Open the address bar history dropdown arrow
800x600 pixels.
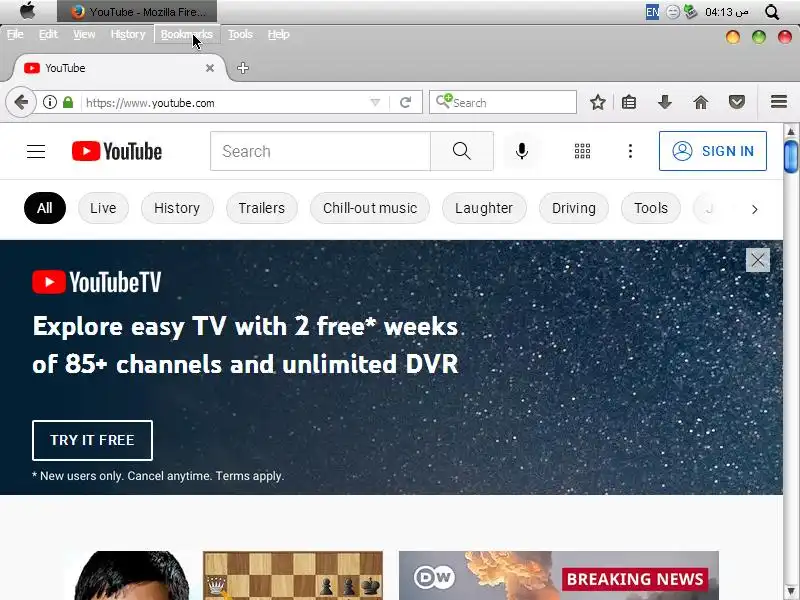[375, 103]
